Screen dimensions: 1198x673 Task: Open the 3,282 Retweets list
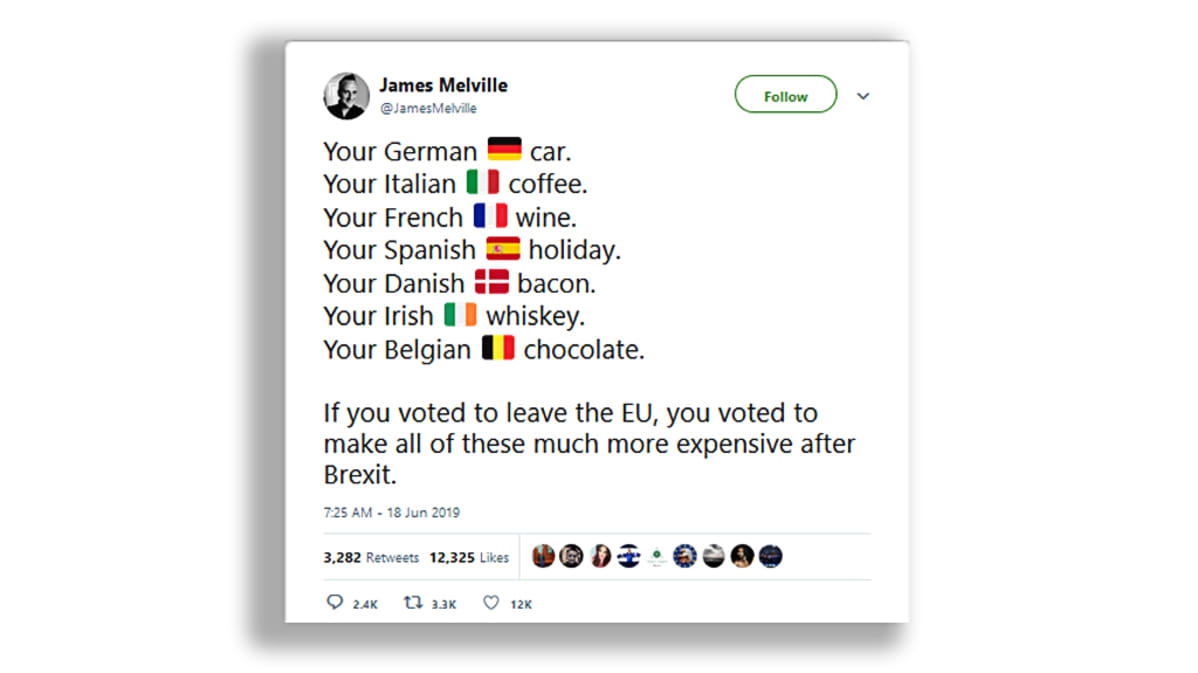point(371,558)
